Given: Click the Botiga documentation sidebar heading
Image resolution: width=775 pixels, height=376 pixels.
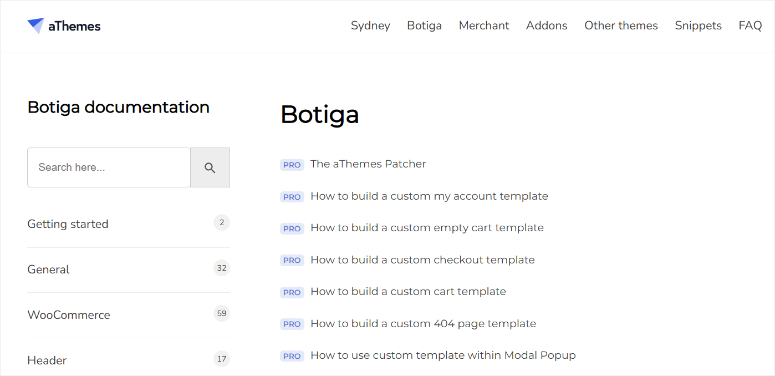Looking at the screenshot, I should pyautogui.click(x=119, y=107).
